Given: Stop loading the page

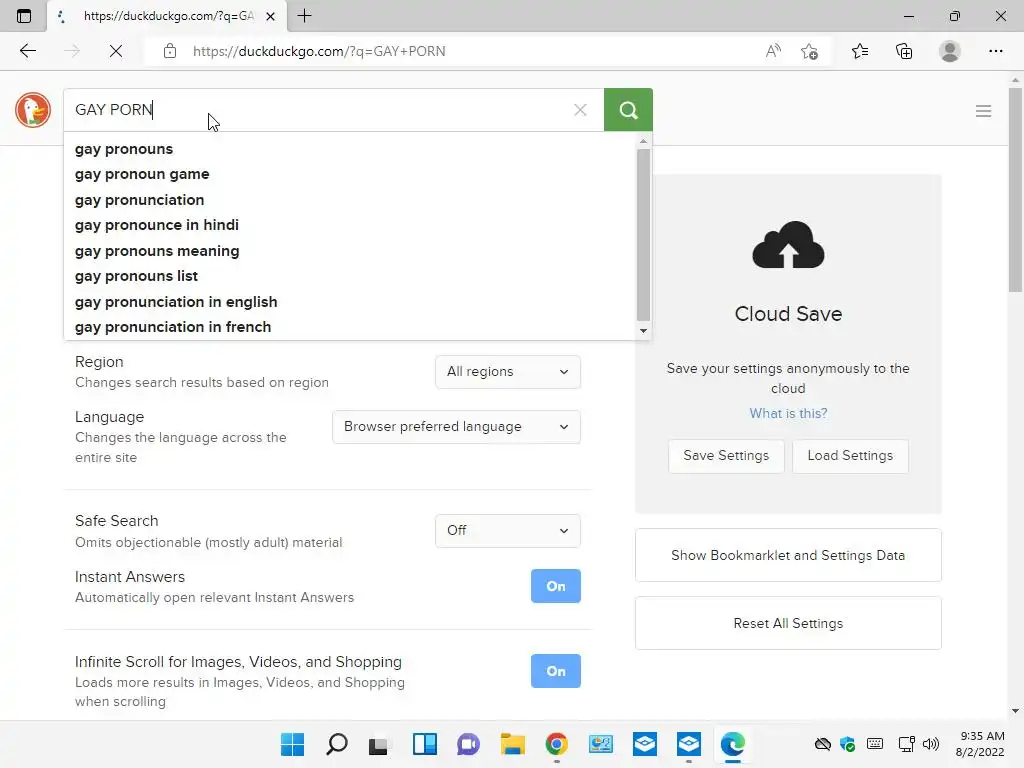Looking at the screenshot, I should coord(116,51).
